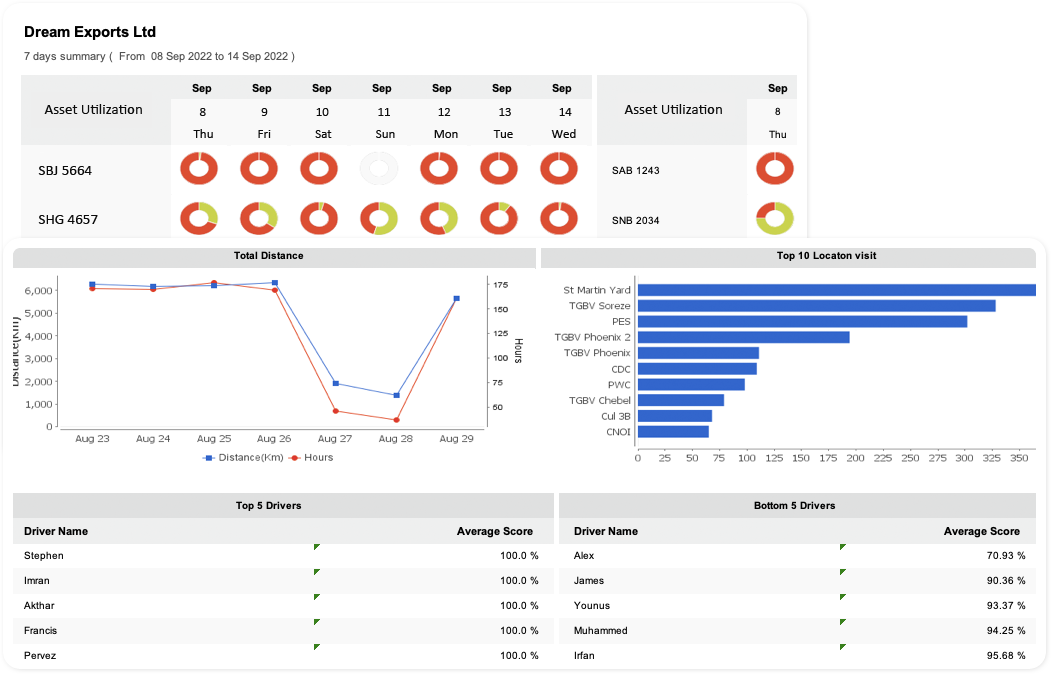Click SAB 1243 utilization donut chart
This screenshot has height=674, width=1051.
pyautogui.click(x=775, y=168)
